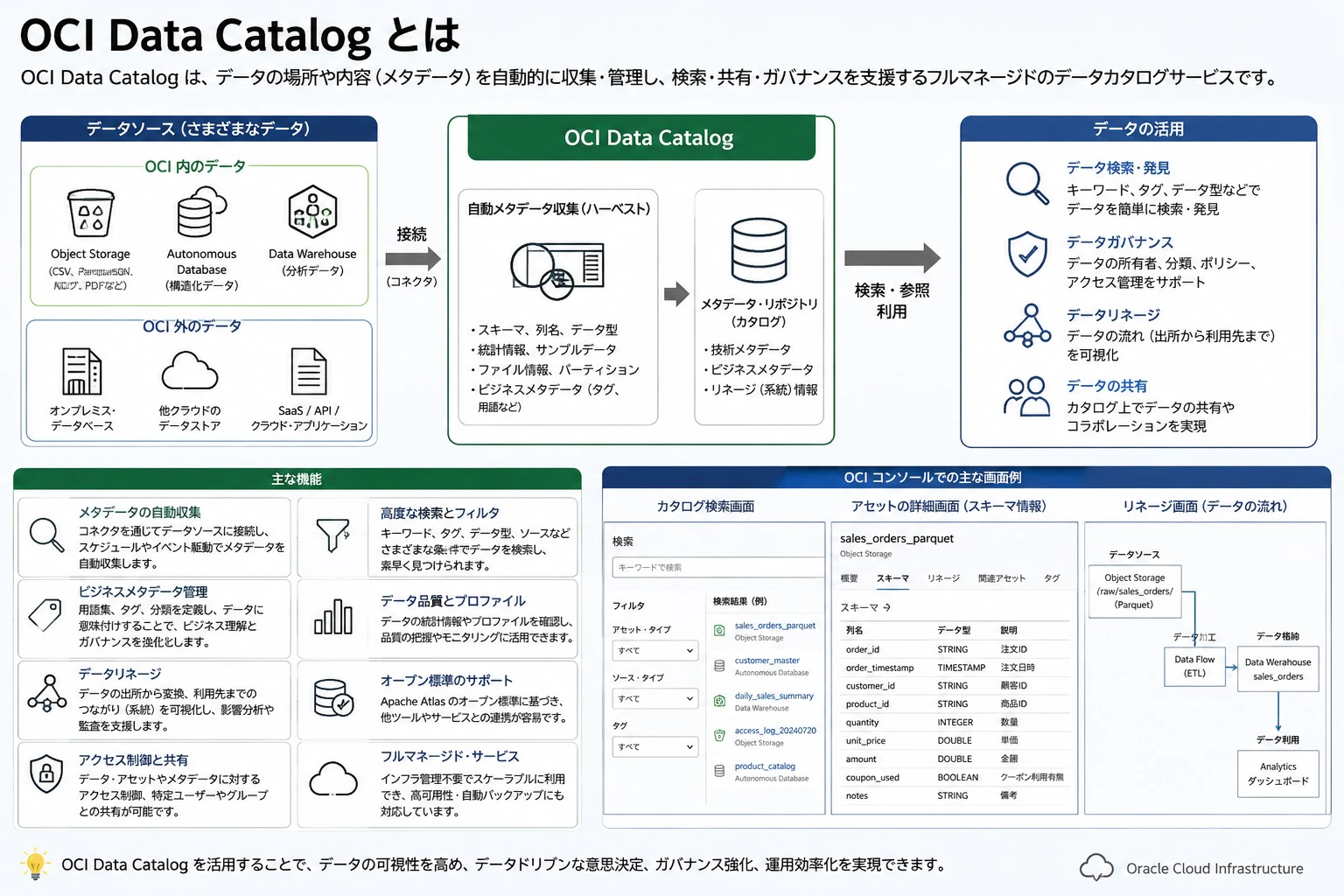Click the icon beside customer_master result

[x=719, y=666]
